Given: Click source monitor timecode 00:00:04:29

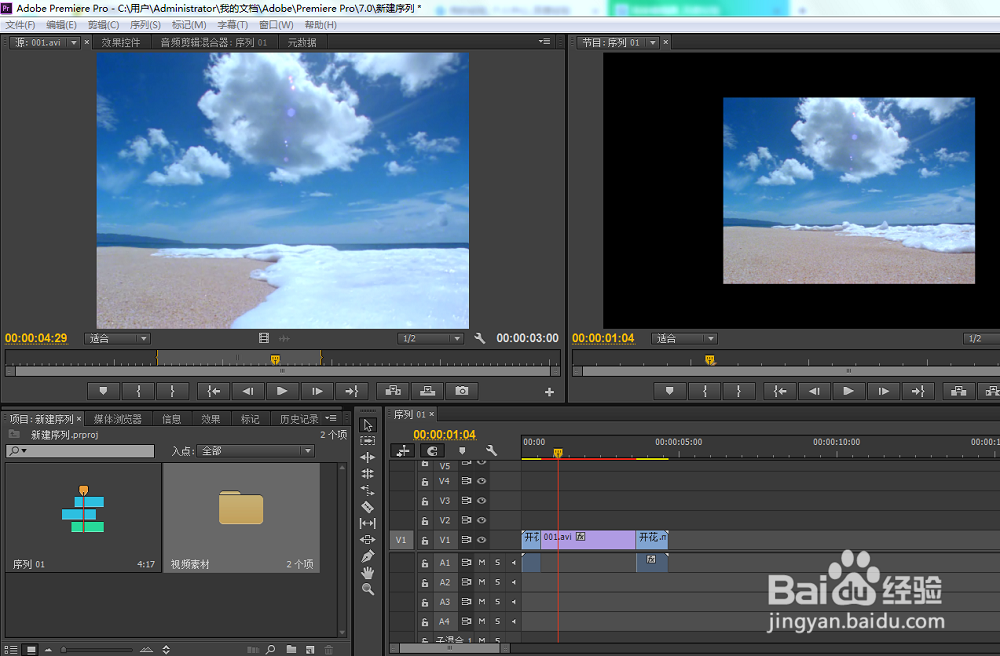Looking at the screenshot, I should pos(36,339).
